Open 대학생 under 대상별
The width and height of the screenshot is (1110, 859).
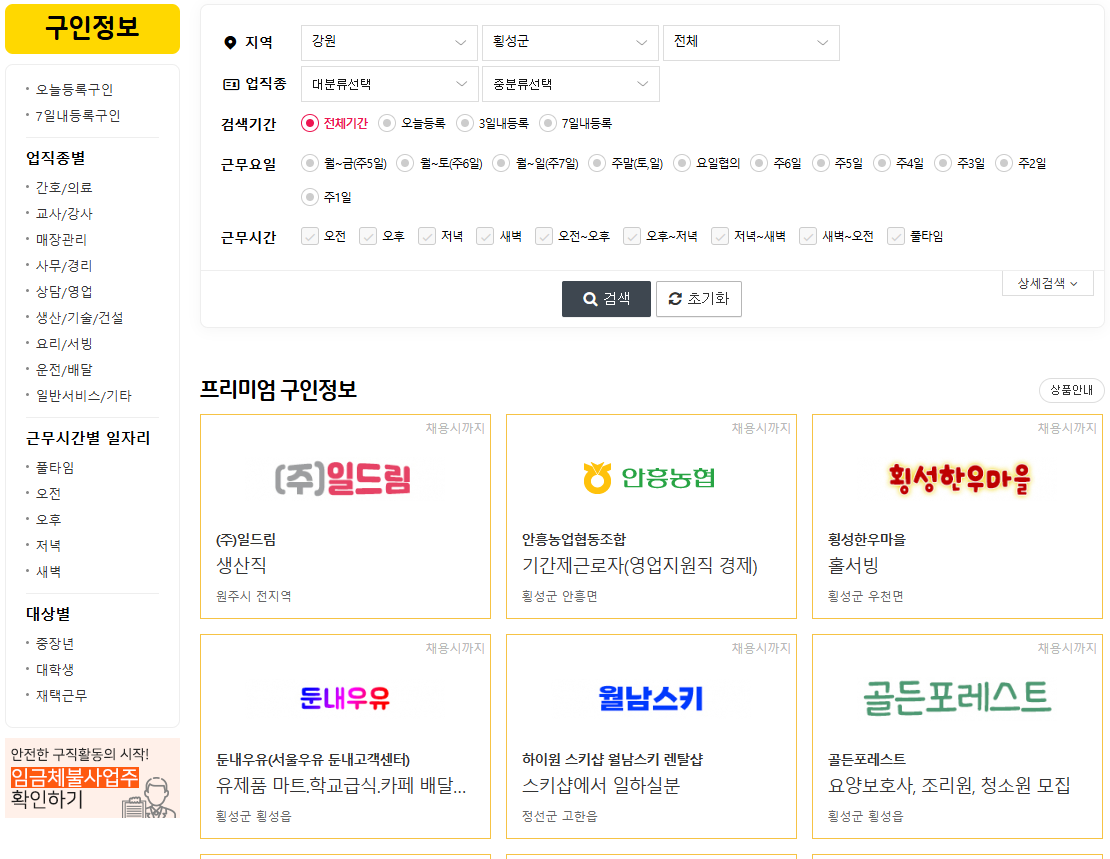pos(55,669)
